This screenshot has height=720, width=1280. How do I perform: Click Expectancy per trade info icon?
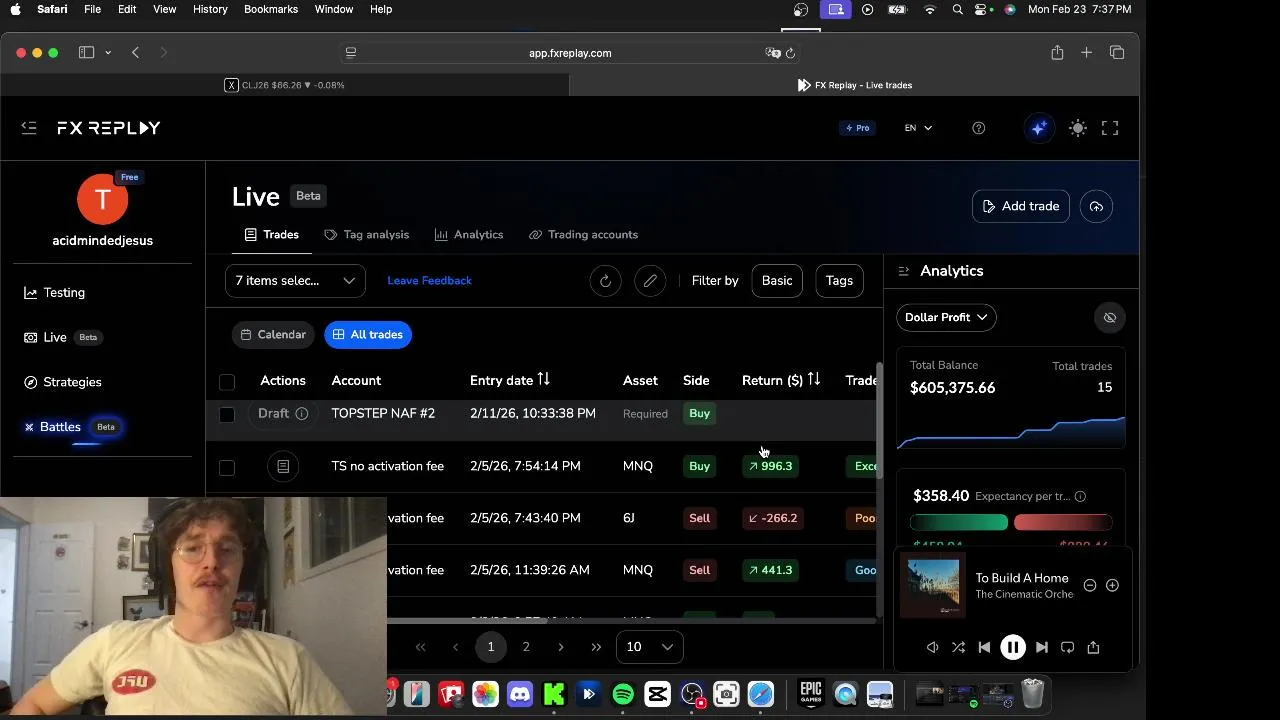tap(1080, 496)
